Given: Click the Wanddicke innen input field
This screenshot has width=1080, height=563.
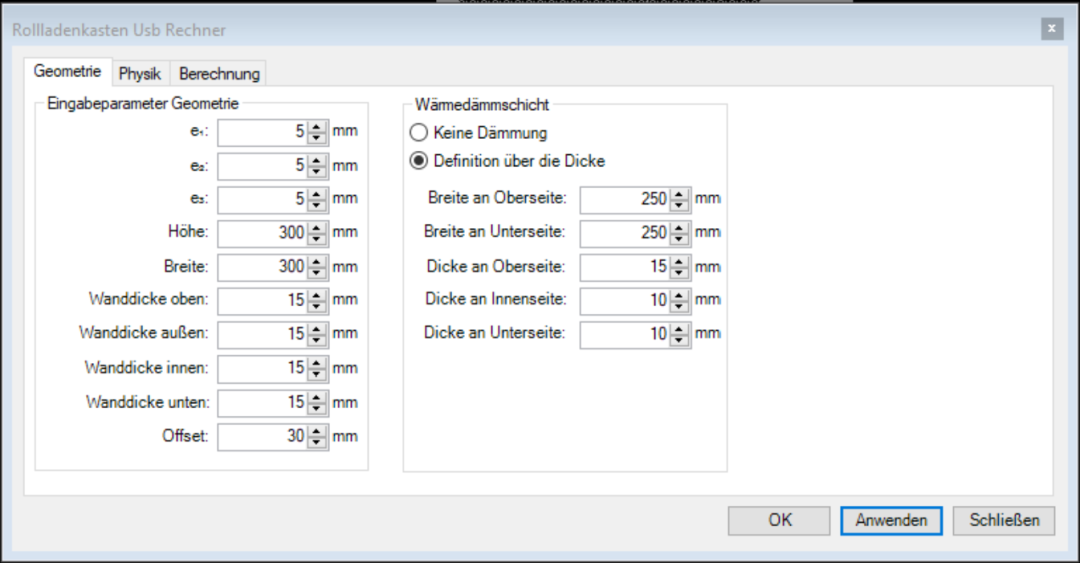Looking at the screenshot, I should 262,368.
